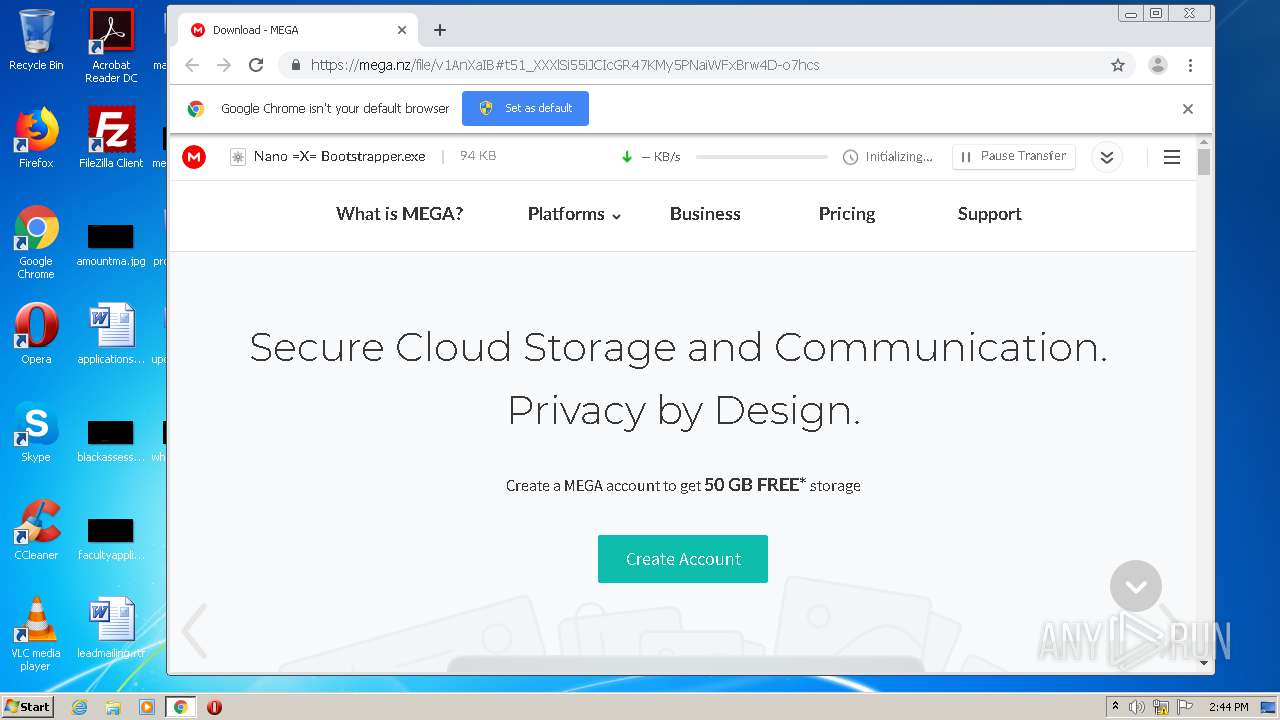Image resolution: width=1280 pixels, height=720 pixels.
Task: Expand the transfers panel double-chevron
Action: [1106, 157]
